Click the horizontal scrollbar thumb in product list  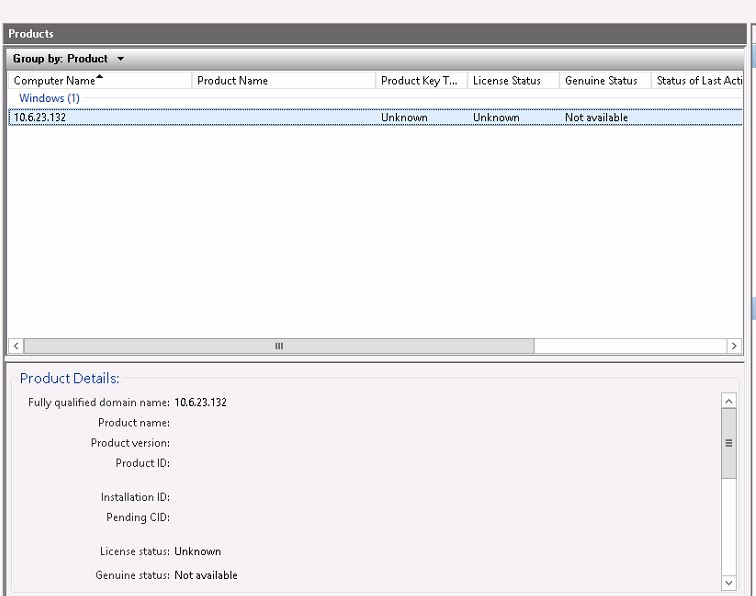pyautogui.click(x=279, y=346)
